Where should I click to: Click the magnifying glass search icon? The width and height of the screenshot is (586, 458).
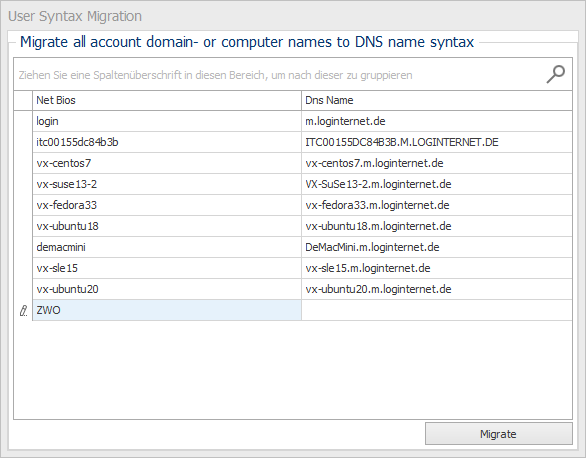click(556, 74)
